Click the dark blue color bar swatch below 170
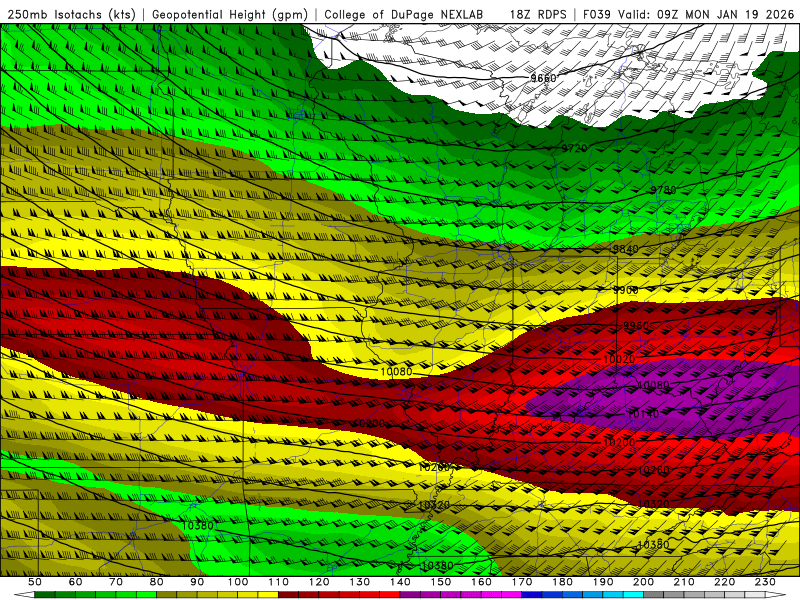The width and height of the screenshot is (800, 600). [x=532, y=595]
